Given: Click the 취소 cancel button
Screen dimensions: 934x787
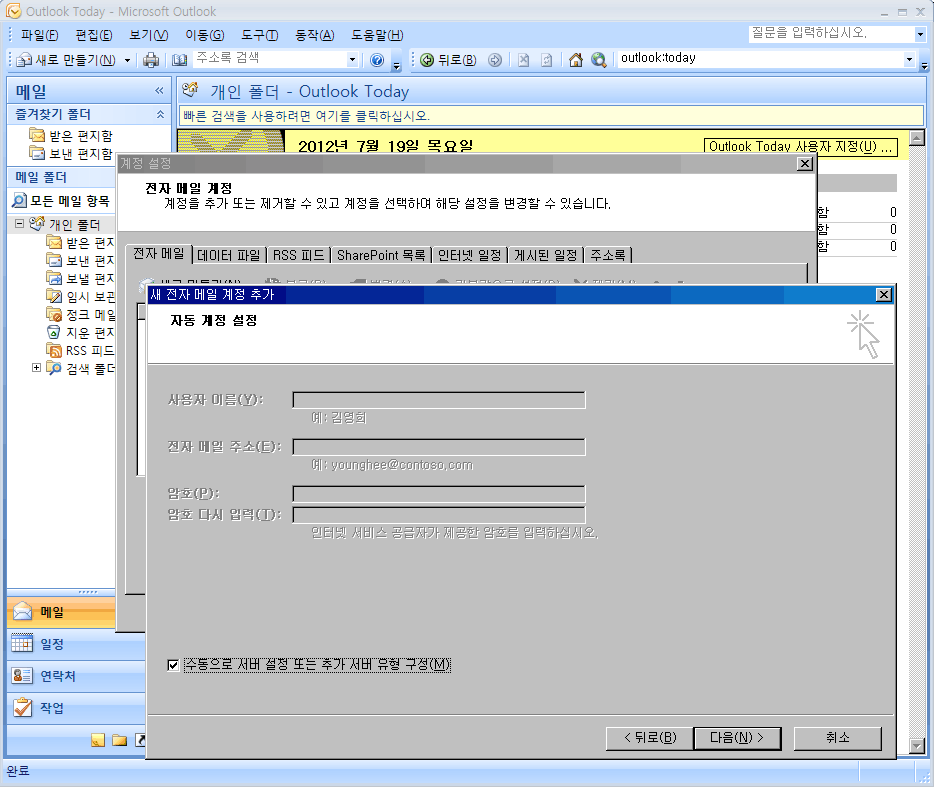Looking at the screenshot, I should 838,738.
